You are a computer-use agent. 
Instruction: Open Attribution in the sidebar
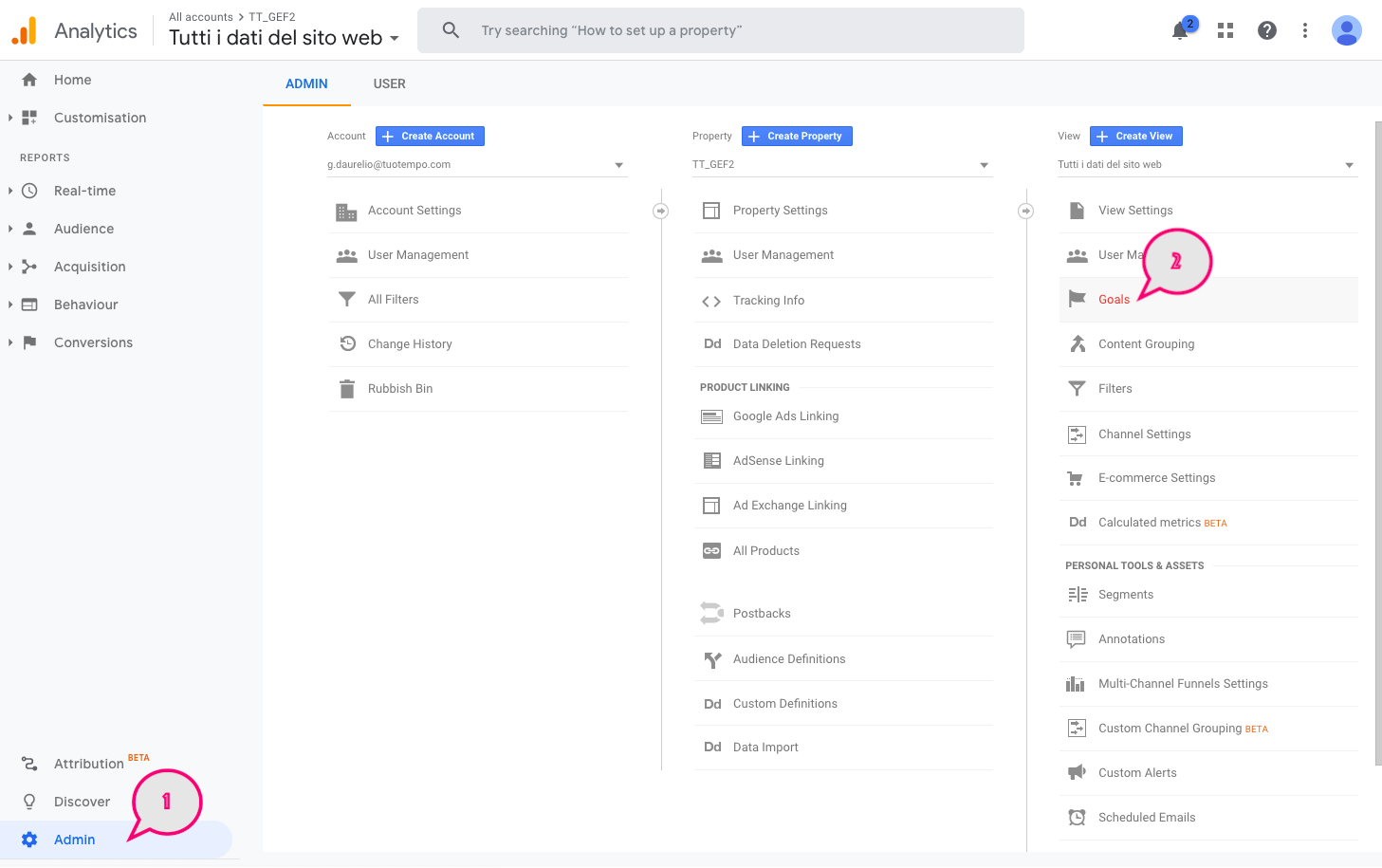[x=88, y=764]
